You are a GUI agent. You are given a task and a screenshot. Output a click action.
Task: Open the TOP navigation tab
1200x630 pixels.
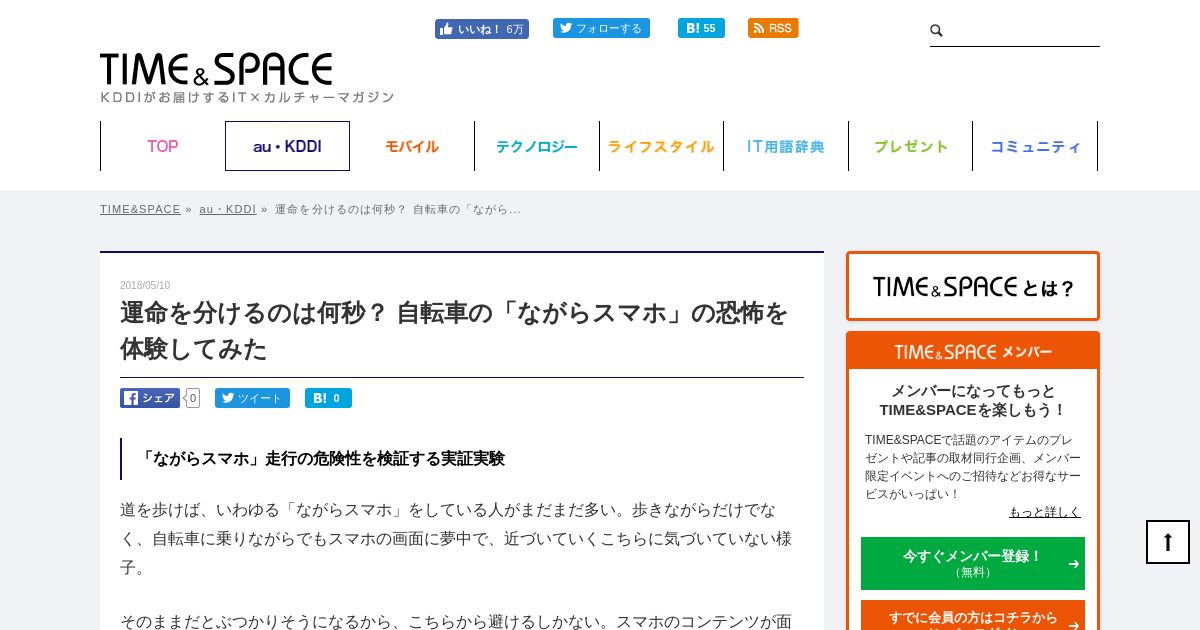pos(163,146)
